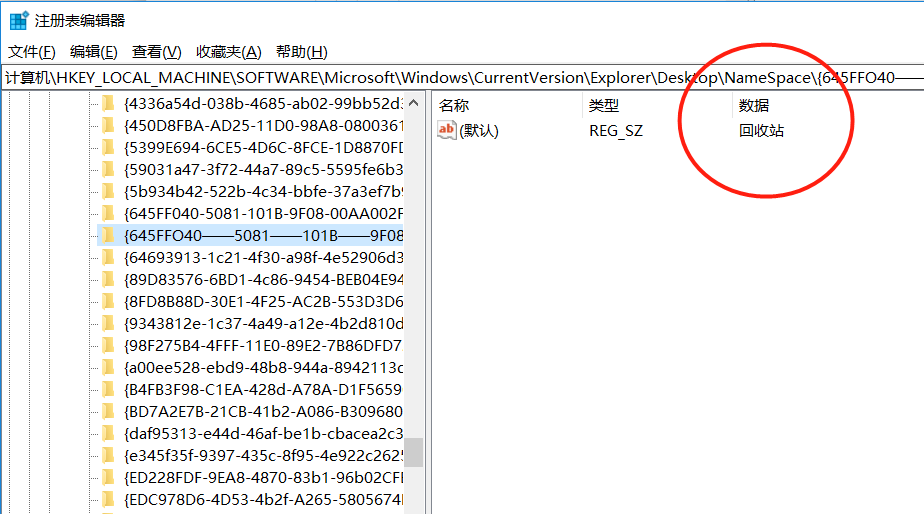Click folder icon of {e345f35f-9397 key

pyautogui.click(x=108, y=456)
